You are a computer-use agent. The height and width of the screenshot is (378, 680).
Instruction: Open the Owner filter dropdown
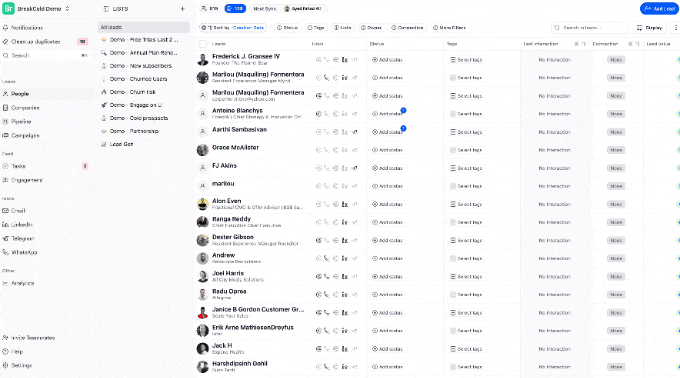tap(371, 28)
